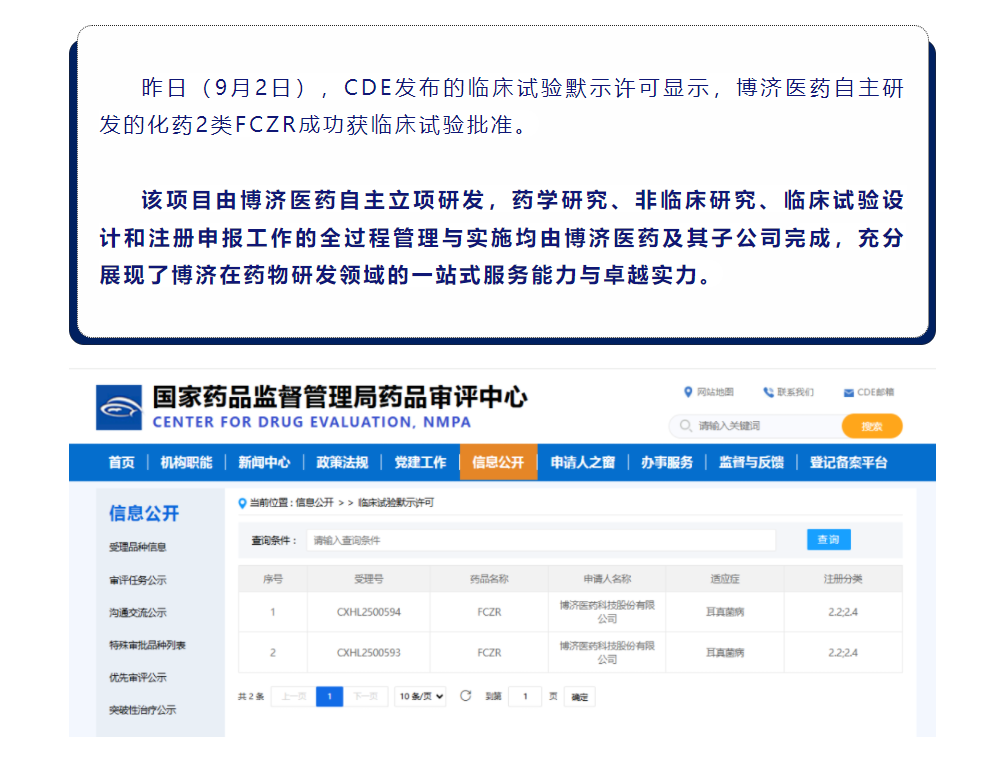Switch to the 申请人之窗 tab
This screenshot has height=767, width=998.
click(583, 462)
